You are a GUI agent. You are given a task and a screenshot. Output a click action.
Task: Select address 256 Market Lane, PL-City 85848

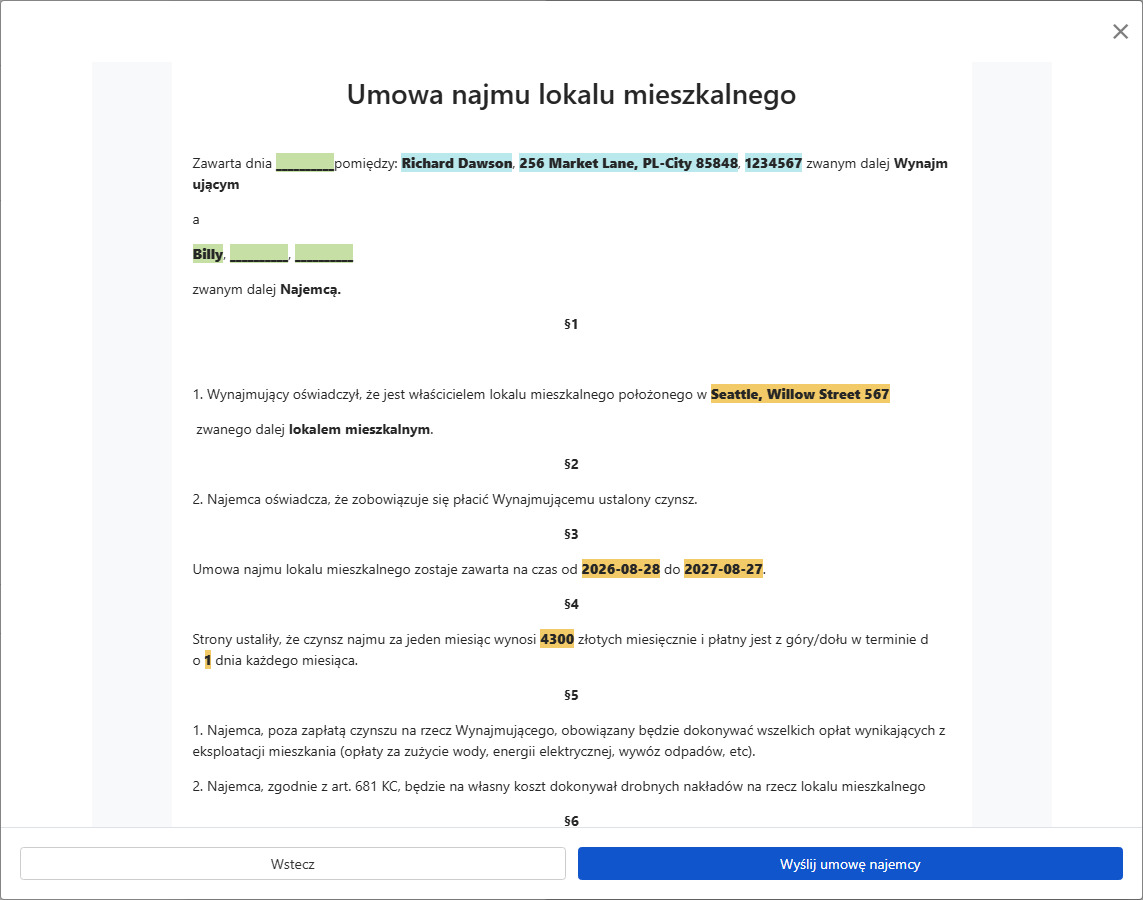tap(628, 163)
